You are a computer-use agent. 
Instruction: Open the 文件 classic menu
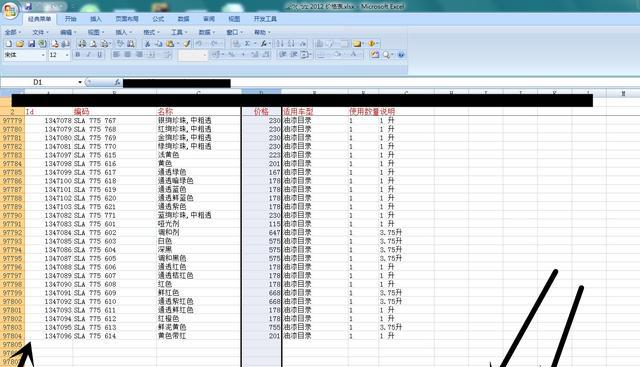[40, 32]
